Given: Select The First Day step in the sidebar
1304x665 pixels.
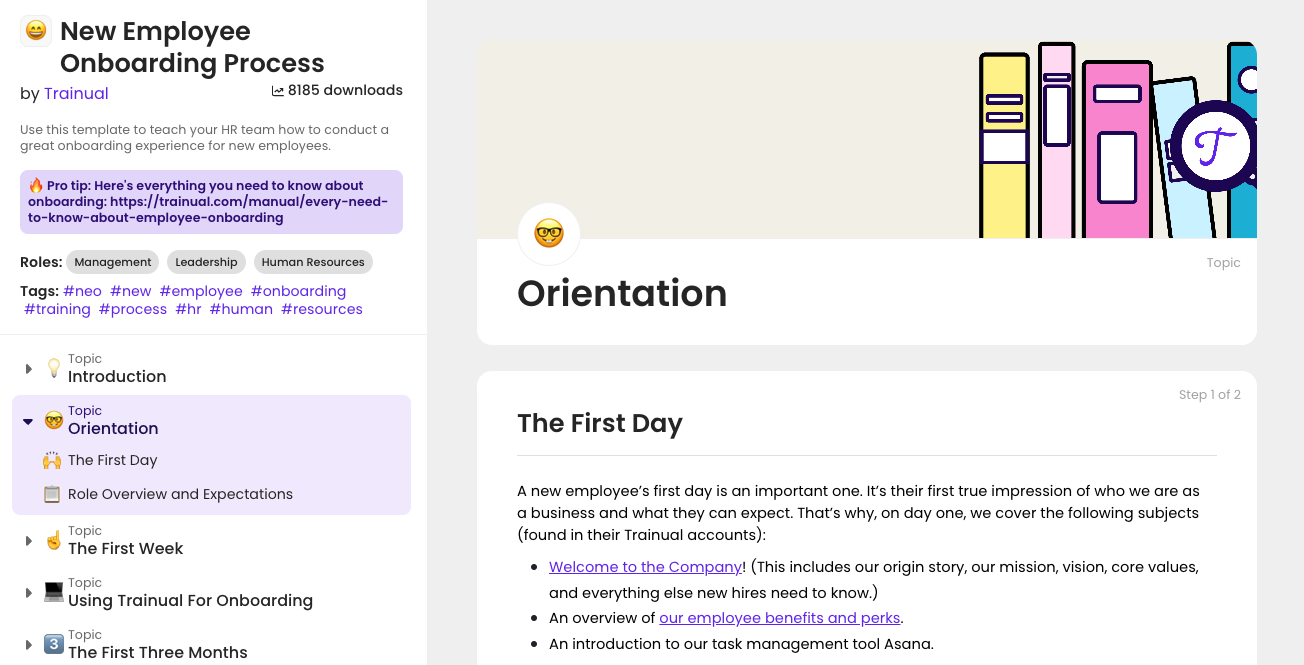Looking at the screenshot, I should pos(112,459).
